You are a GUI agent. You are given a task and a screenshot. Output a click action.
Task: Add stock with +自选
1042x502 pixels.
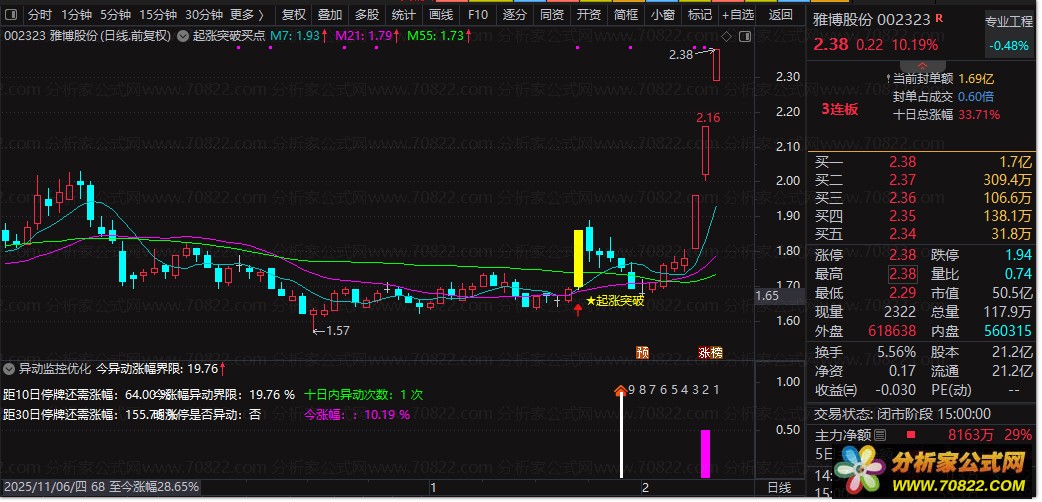coord(738,15)
